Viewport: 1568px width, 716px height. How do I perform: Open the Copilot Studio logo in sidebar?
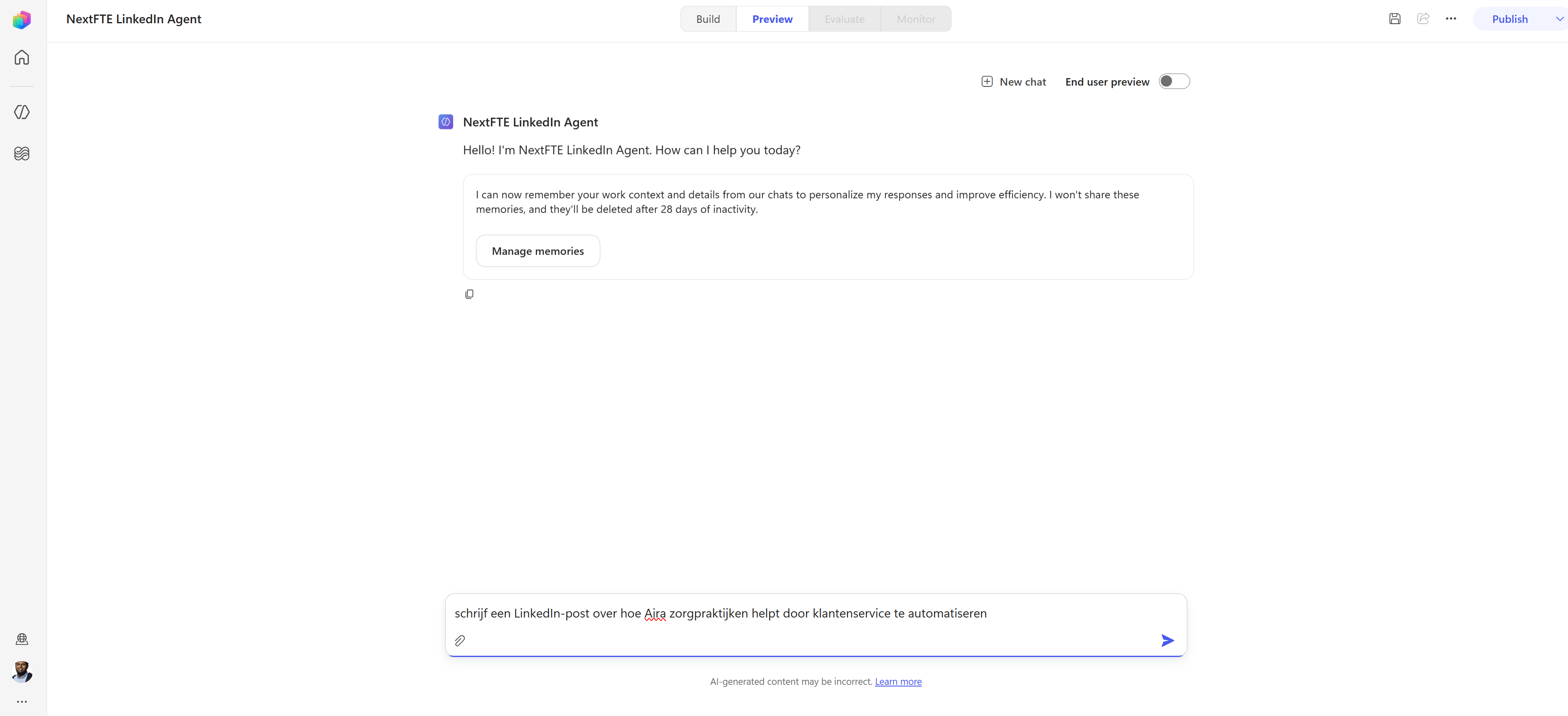point(22,20)
